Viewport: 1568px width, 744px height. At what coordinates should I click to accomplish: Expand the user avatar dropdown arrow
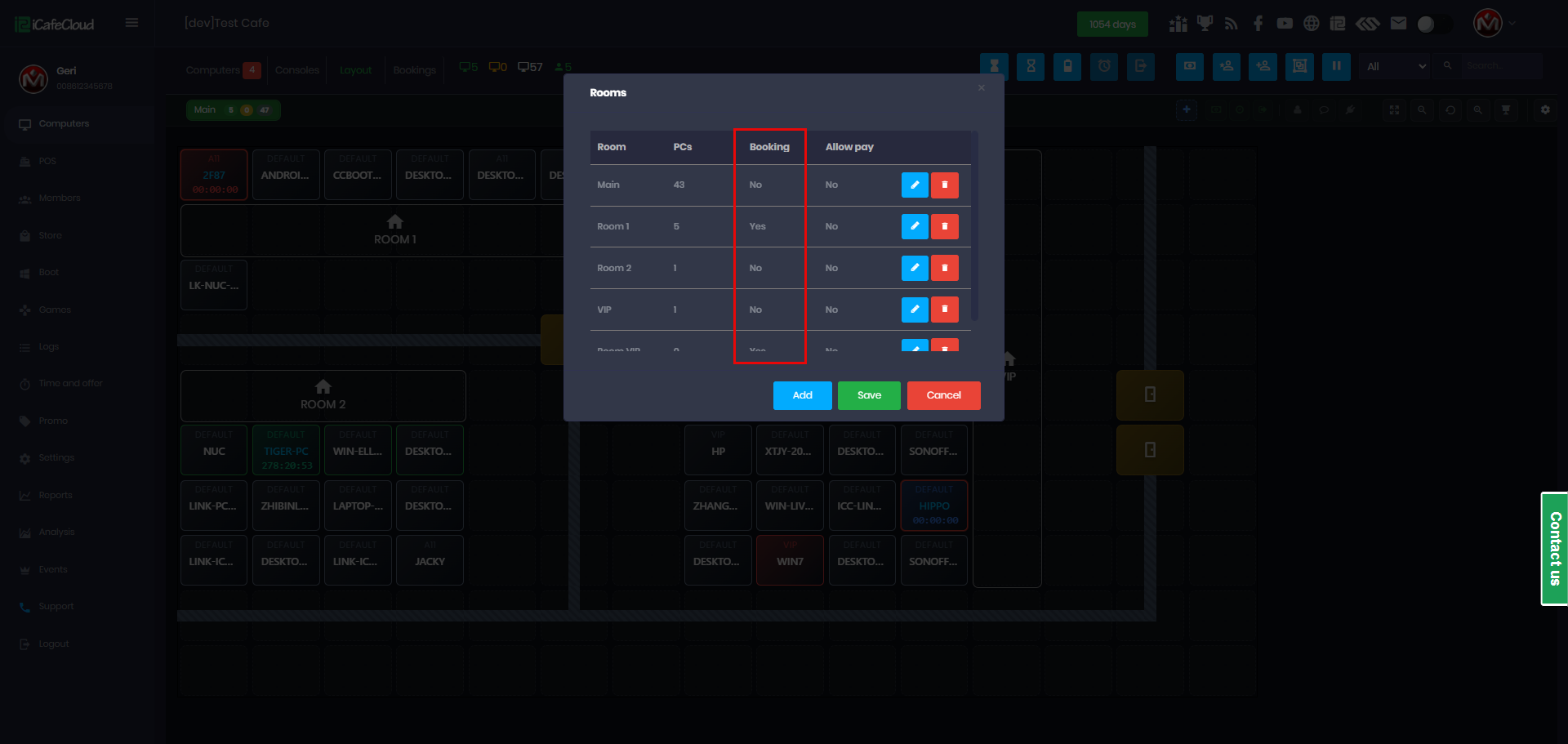click(x=1512, y=24)
